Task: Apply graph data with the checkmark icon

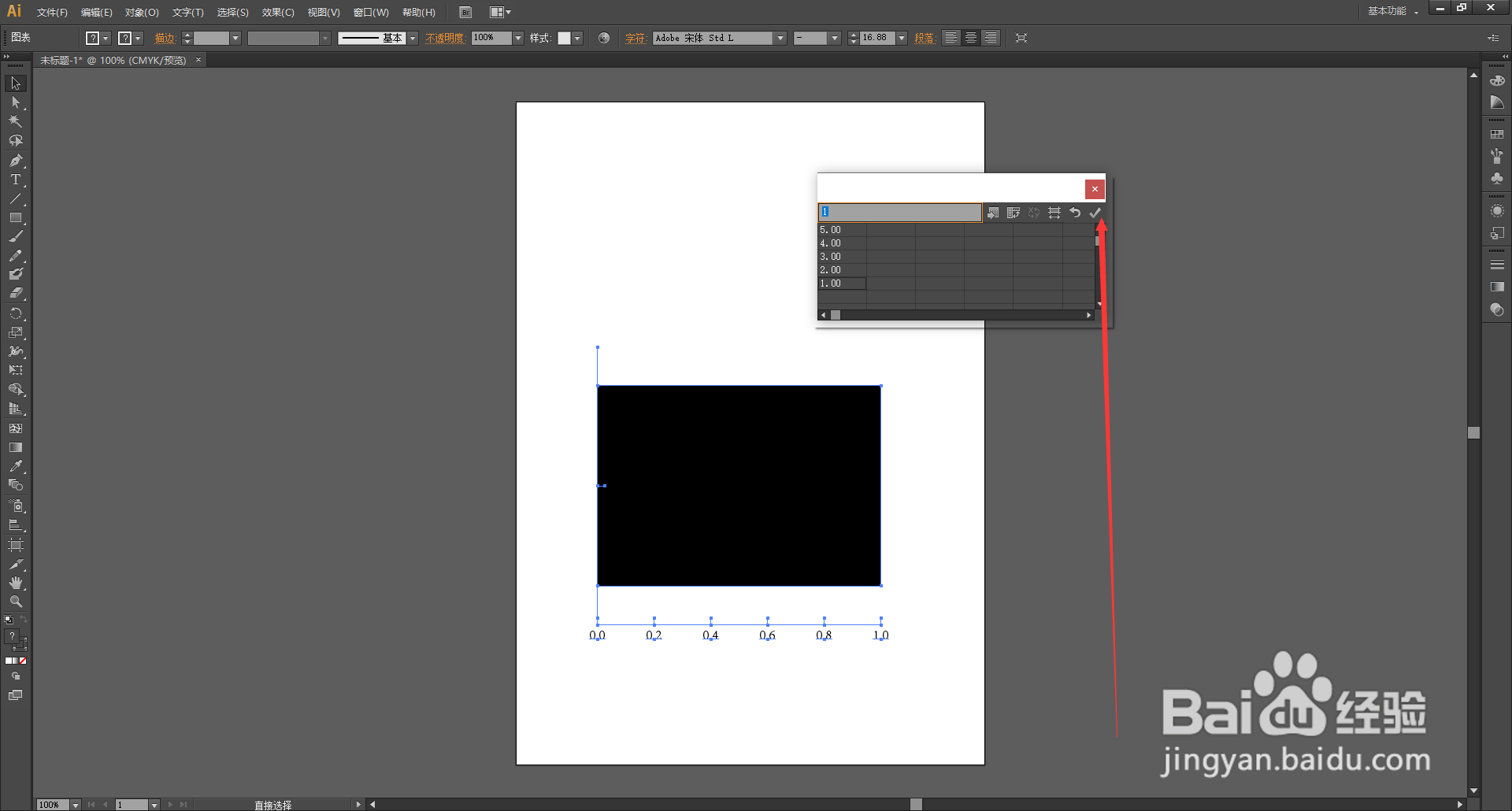Action: click(1095, 213)
